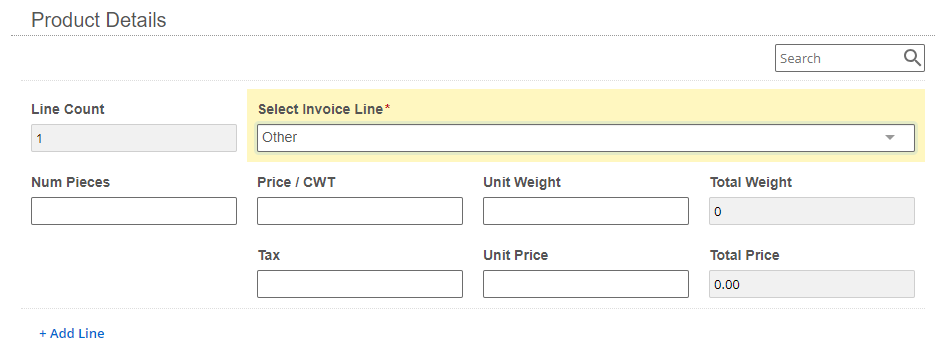The image size is (946, 364).
Task: Click the grayed Line Count field
Action: pos(134,138)
